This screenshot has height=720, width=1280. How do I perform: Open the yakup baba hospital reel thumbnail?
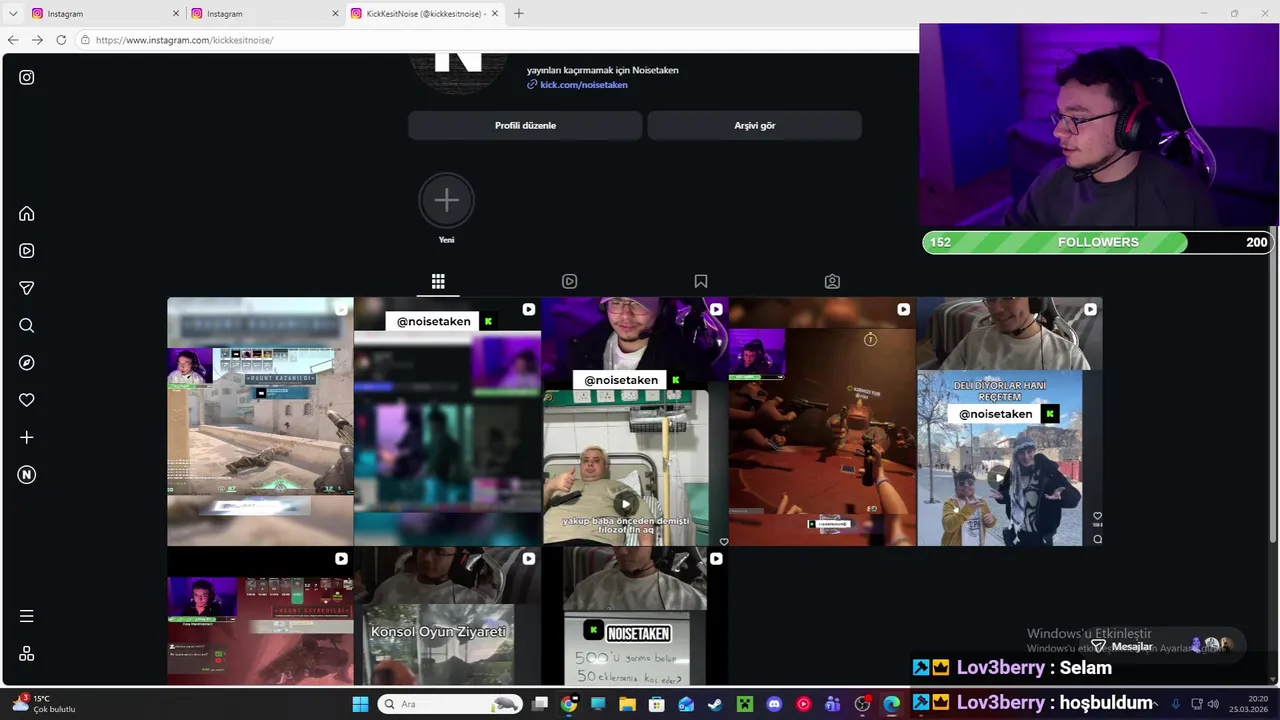pyautogui.click(x=634, y=421)
